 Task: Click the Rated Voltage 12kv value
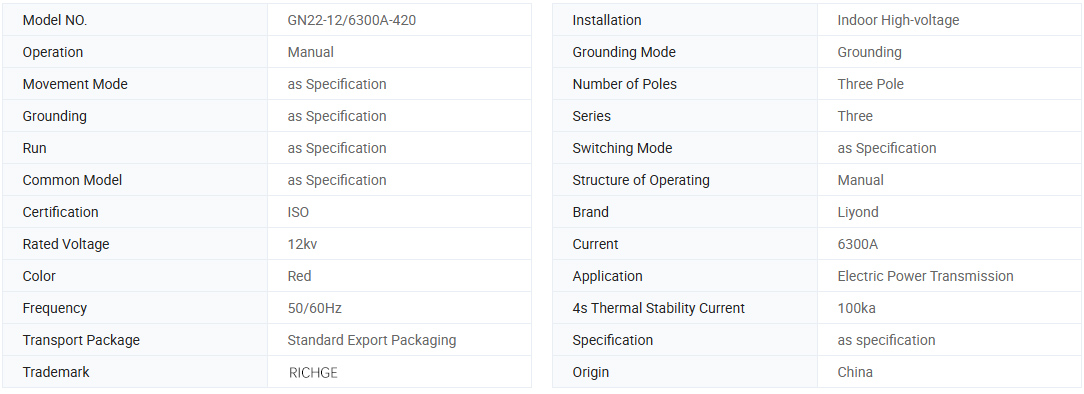click(303, 244)
